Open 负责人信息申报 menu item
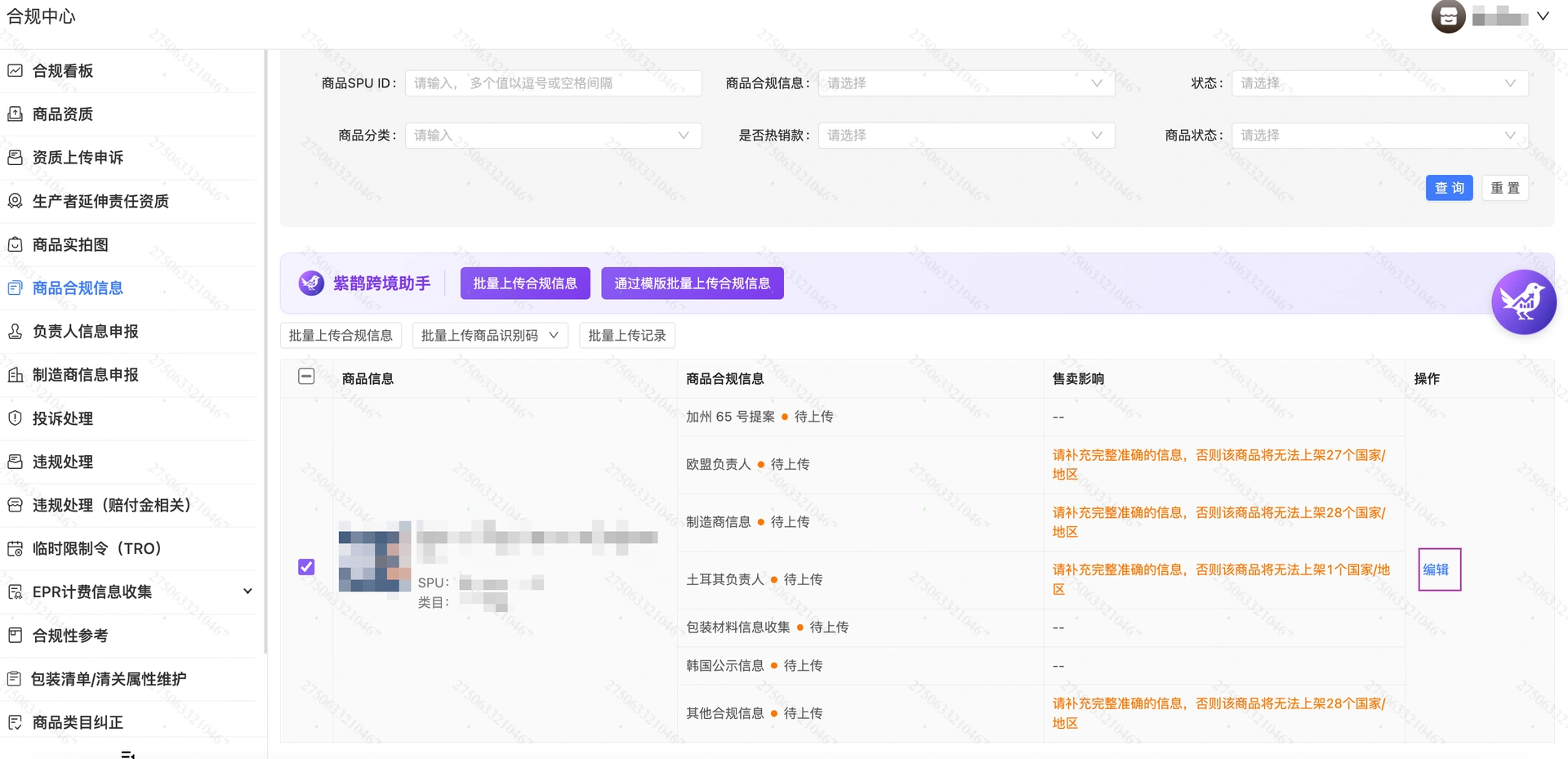 [86, 332]
